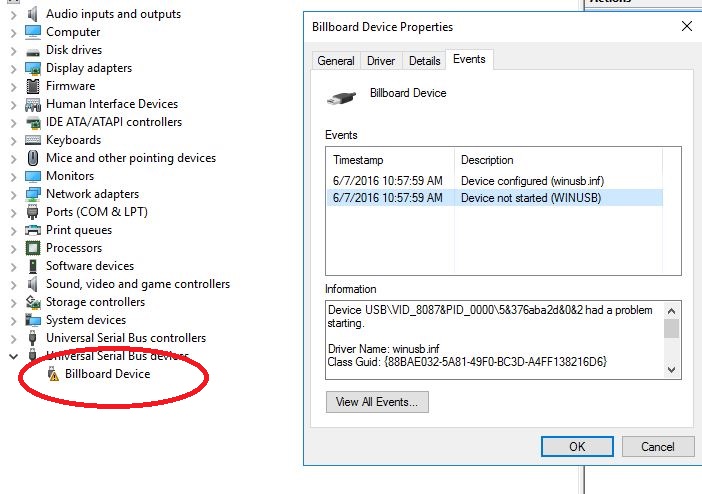Collapse the Universal Serial Bus devices node
Image resolution: width=702 pixels, height=494 pixels.
point(13,356)
